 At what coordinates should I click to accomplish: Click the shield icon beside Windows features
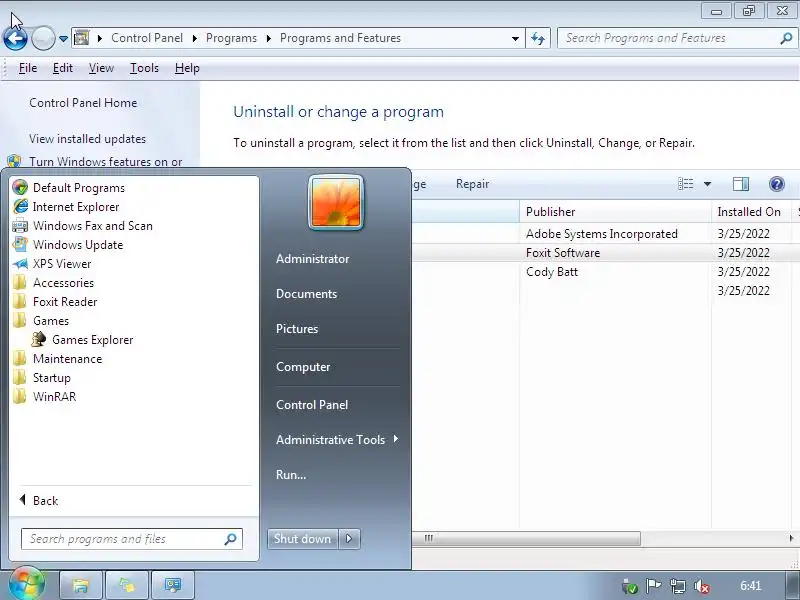pos(14,161)
